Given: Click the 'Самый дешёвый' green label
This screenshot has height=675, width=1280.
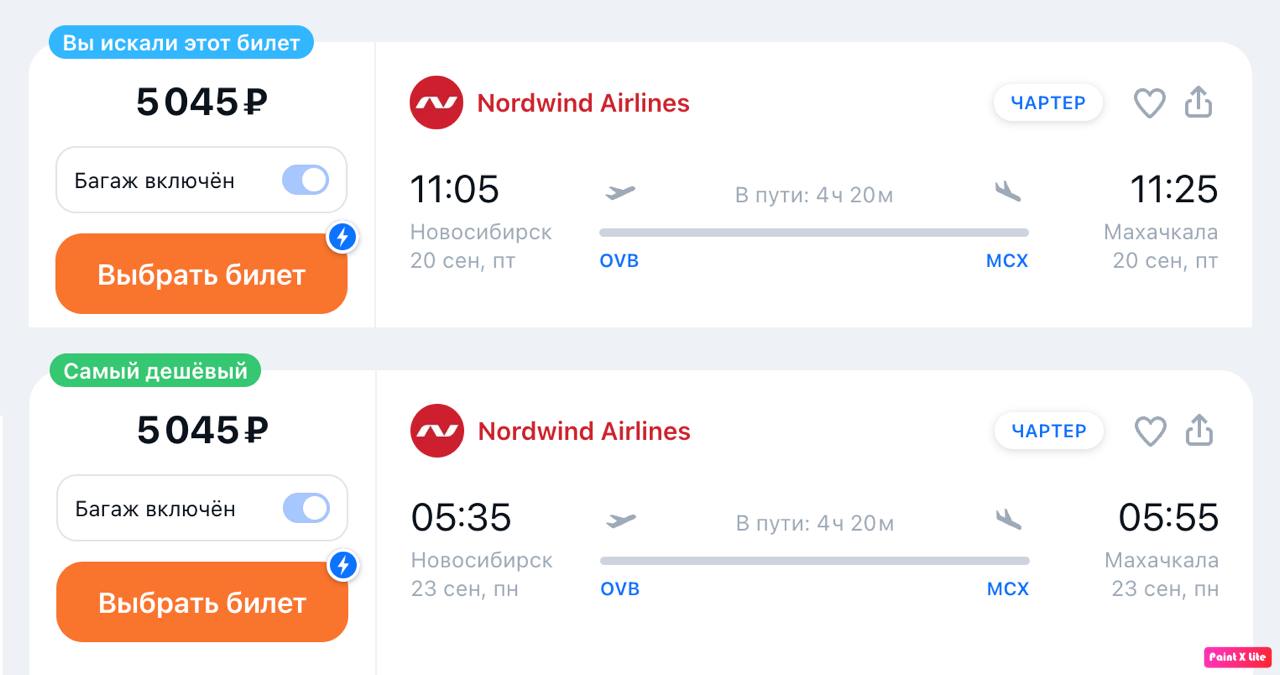Looking at the screenshot, I should point(155,371).
